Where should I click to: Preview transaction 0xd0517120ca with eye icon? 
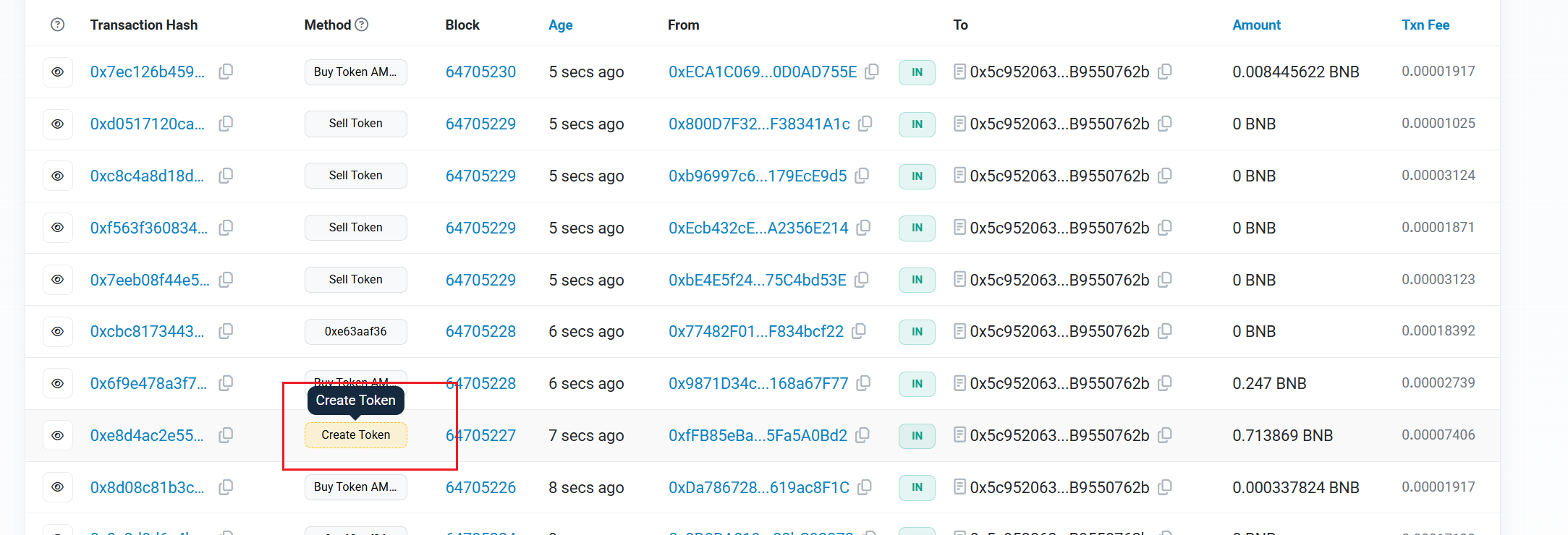pos(58,124)
